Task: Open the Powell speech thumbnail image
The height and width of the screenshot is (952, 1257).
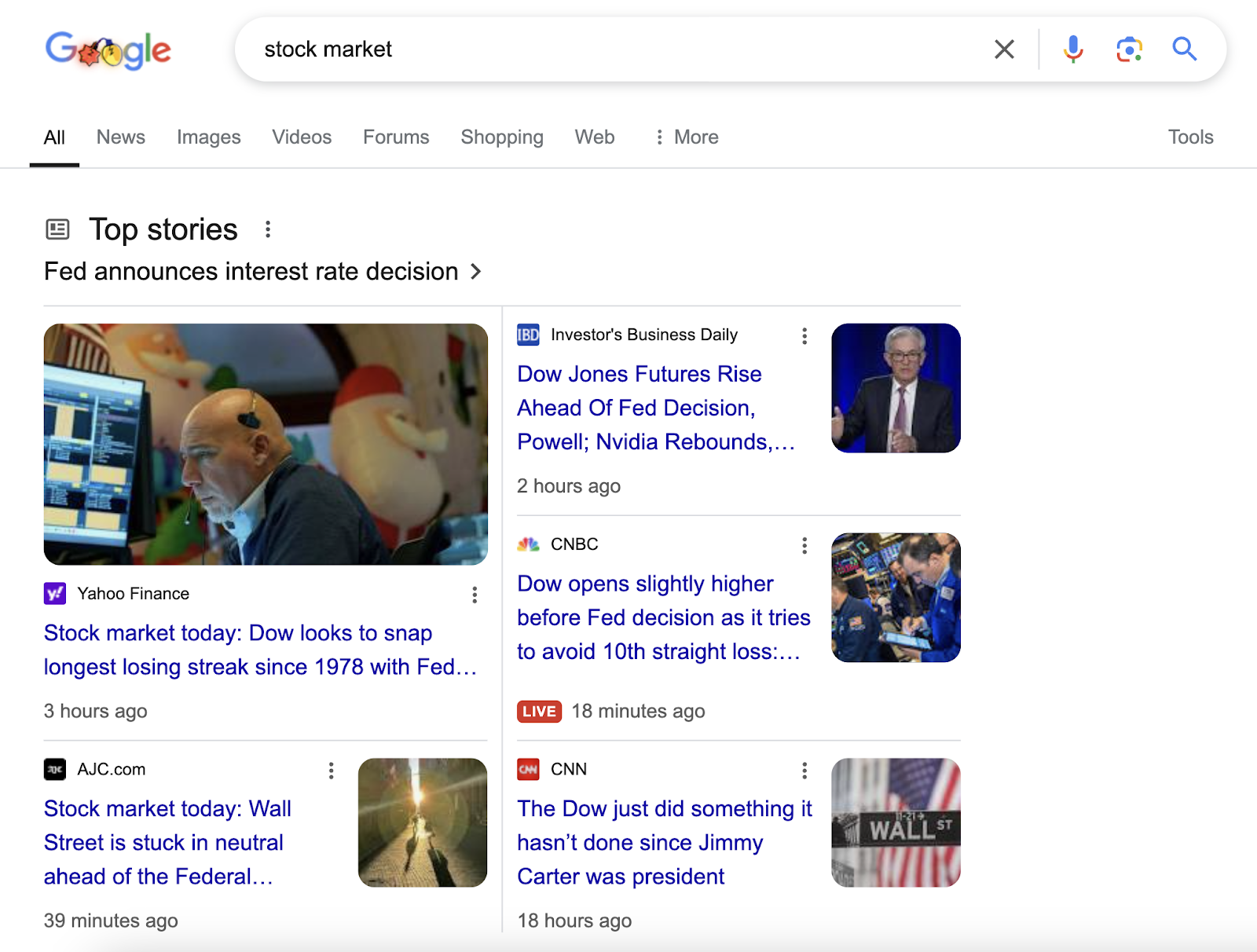Action: [x=896, y=388]
